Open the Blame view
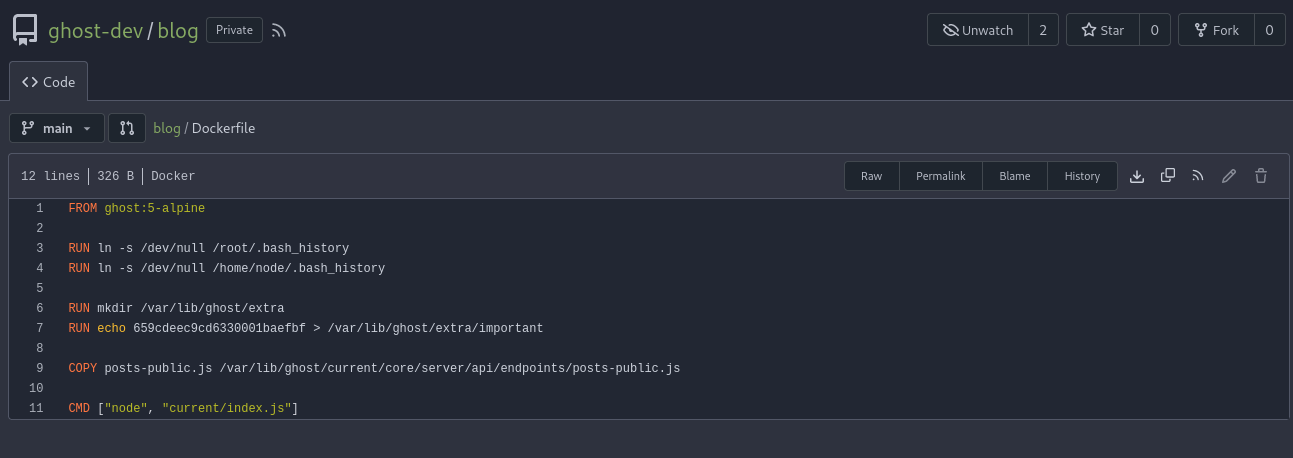Image resolution: width=1293 pixels, height=458 pixels. (1015, 176)
